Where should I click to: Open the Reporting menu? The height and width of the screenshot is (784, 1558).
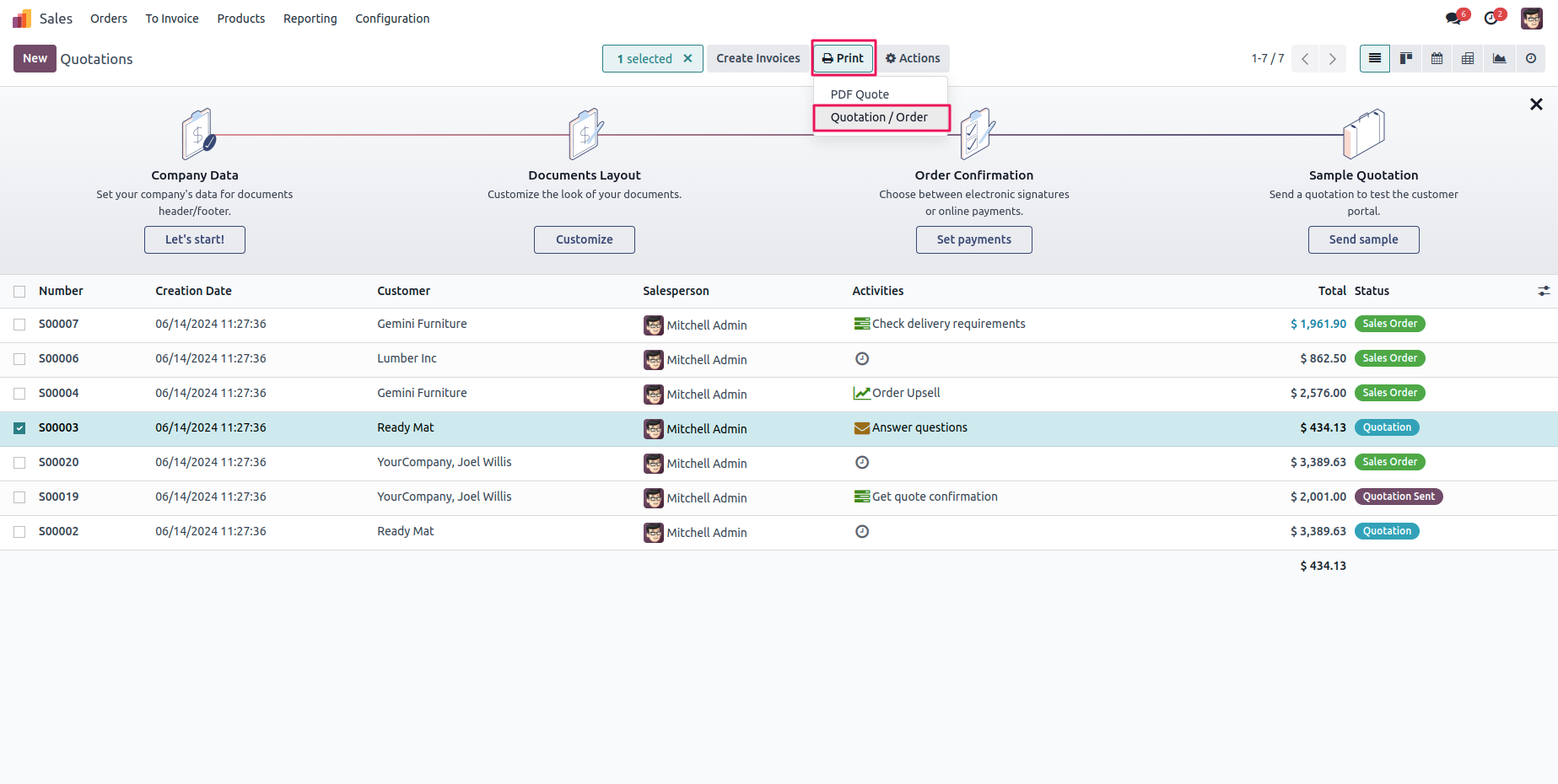tap(310, 19)
